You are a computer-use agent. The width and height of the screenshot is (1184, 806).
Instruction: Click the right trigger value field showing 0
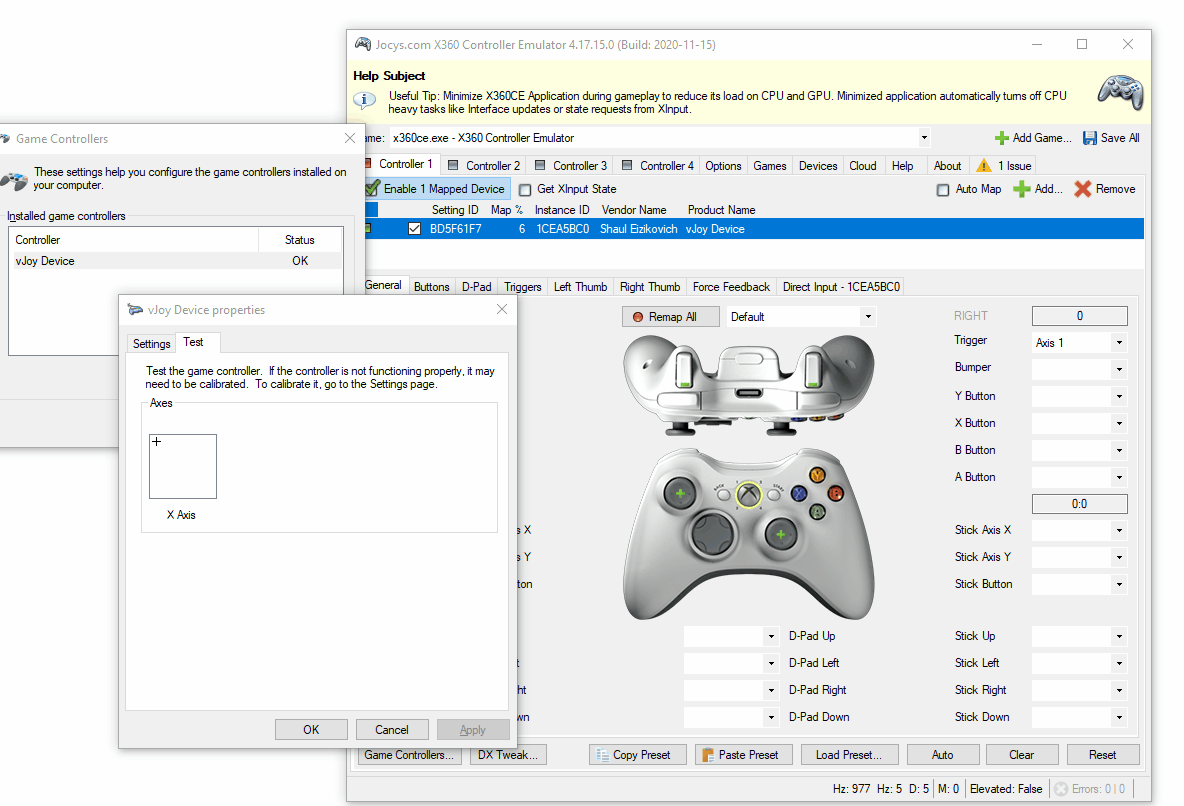tap(1080, 316)
